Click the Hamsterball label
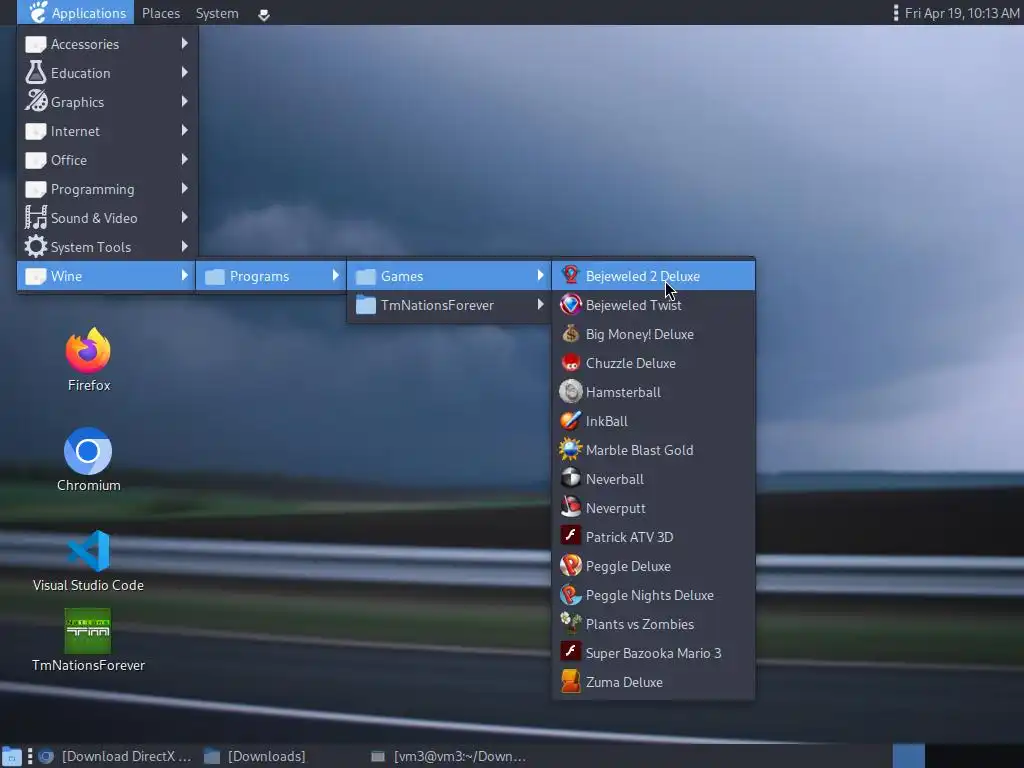This screenshot has height=768, width=1024. 623,392
